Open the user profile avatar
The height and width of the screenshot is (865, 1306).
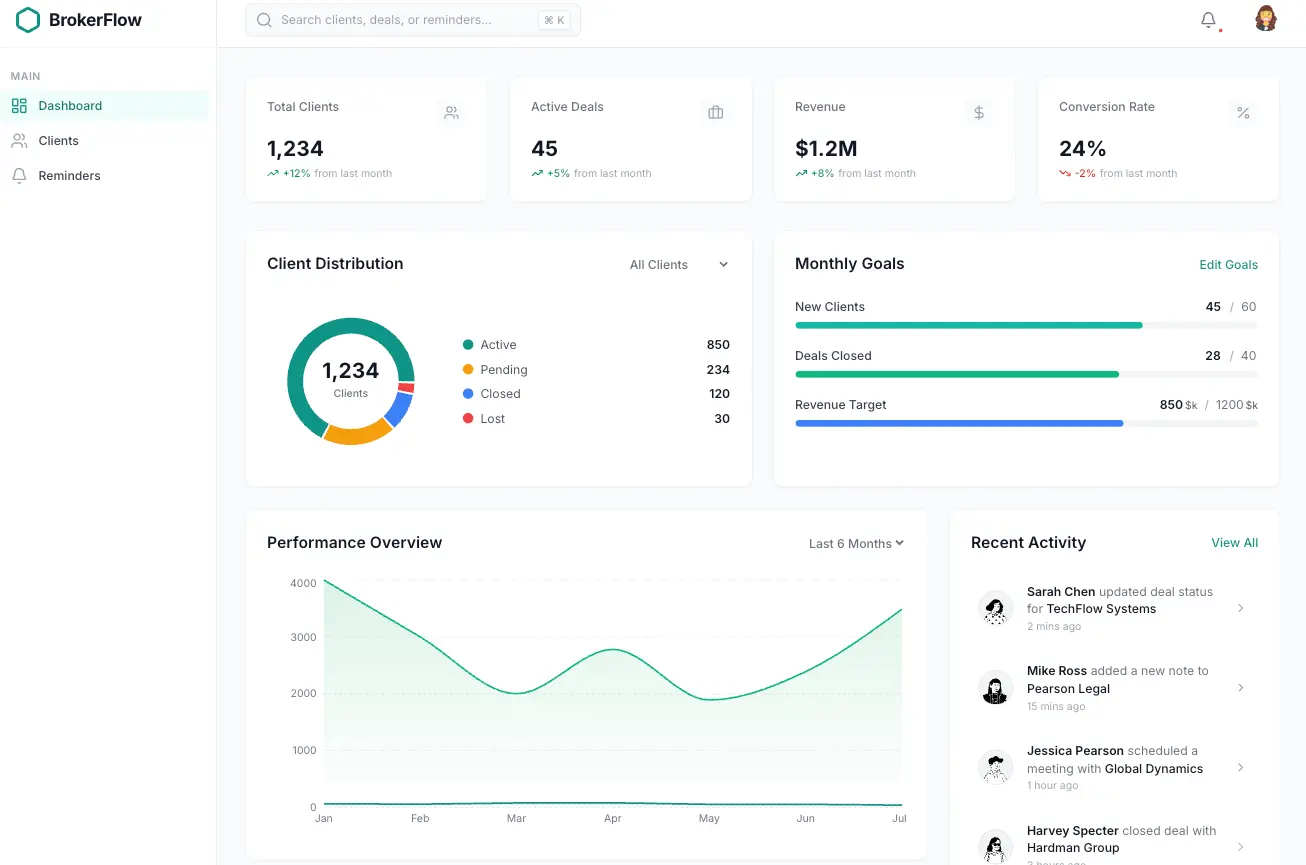point(1265,19)
